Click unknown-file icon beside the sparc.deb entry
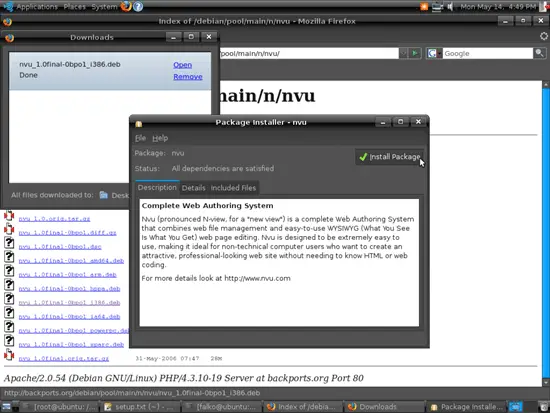550x413 pixels. [9, 341]
